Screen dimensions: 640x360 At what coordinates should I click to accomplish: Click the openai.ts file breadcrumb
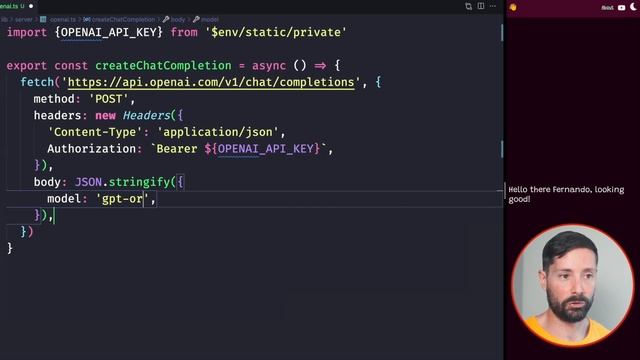point(62,19)
